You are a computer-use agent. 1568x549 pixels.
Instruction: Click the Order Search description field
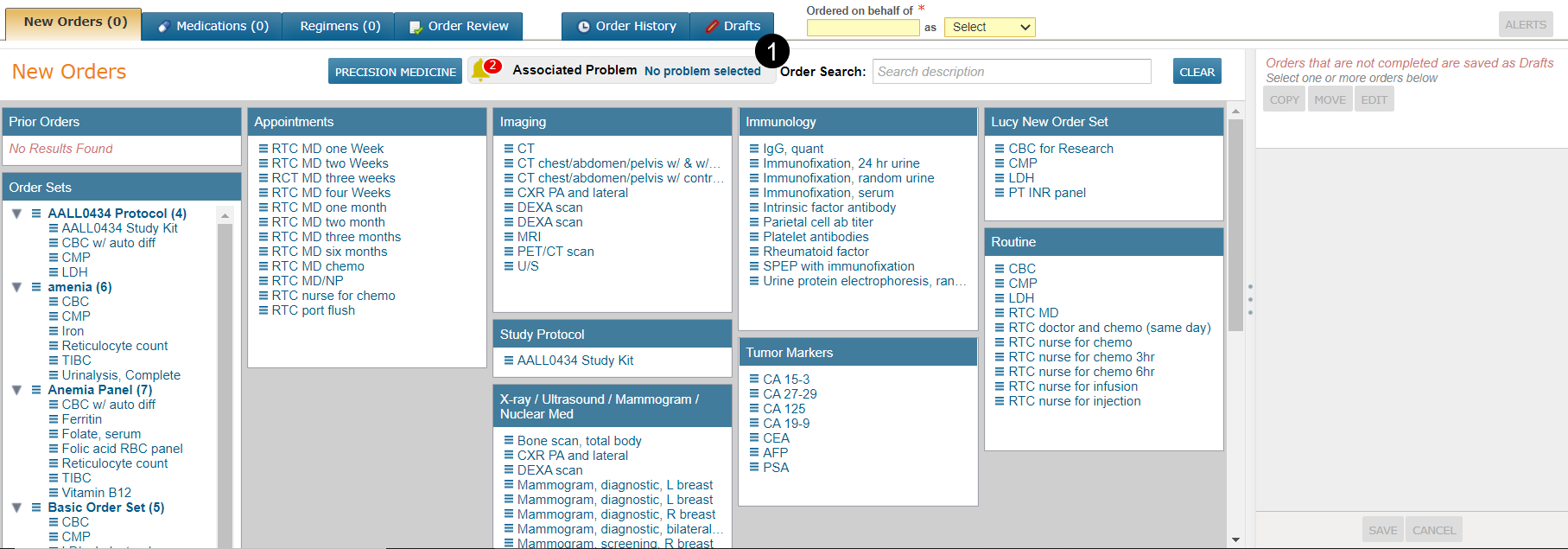(1011, 72)
